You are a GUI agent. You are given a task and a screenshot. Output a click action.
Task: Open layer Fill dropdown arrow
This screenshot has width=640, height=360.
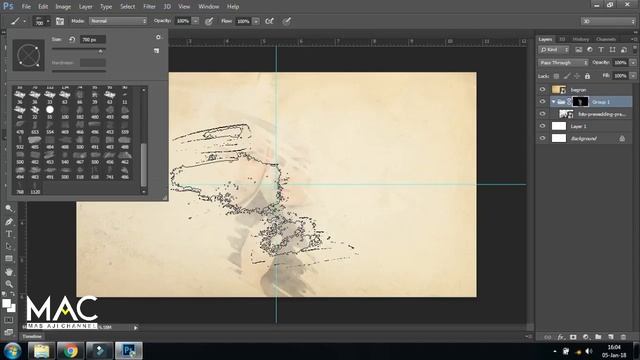coord(633,76)
